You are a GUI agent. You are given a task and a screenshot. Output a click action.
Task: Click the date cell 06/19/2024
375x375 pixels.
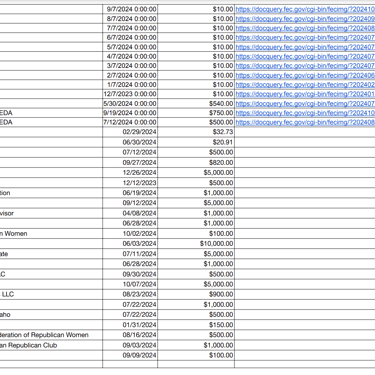tap(130, 193)
